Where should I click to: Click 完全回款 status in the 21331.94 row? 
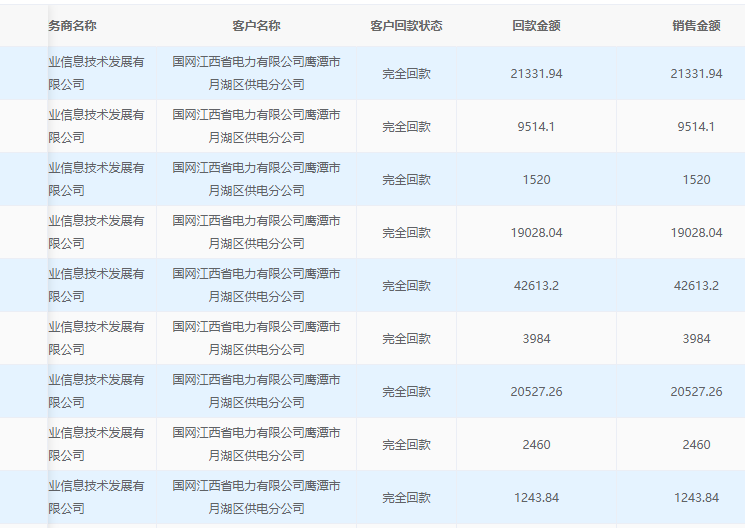[x=406, y=74]
